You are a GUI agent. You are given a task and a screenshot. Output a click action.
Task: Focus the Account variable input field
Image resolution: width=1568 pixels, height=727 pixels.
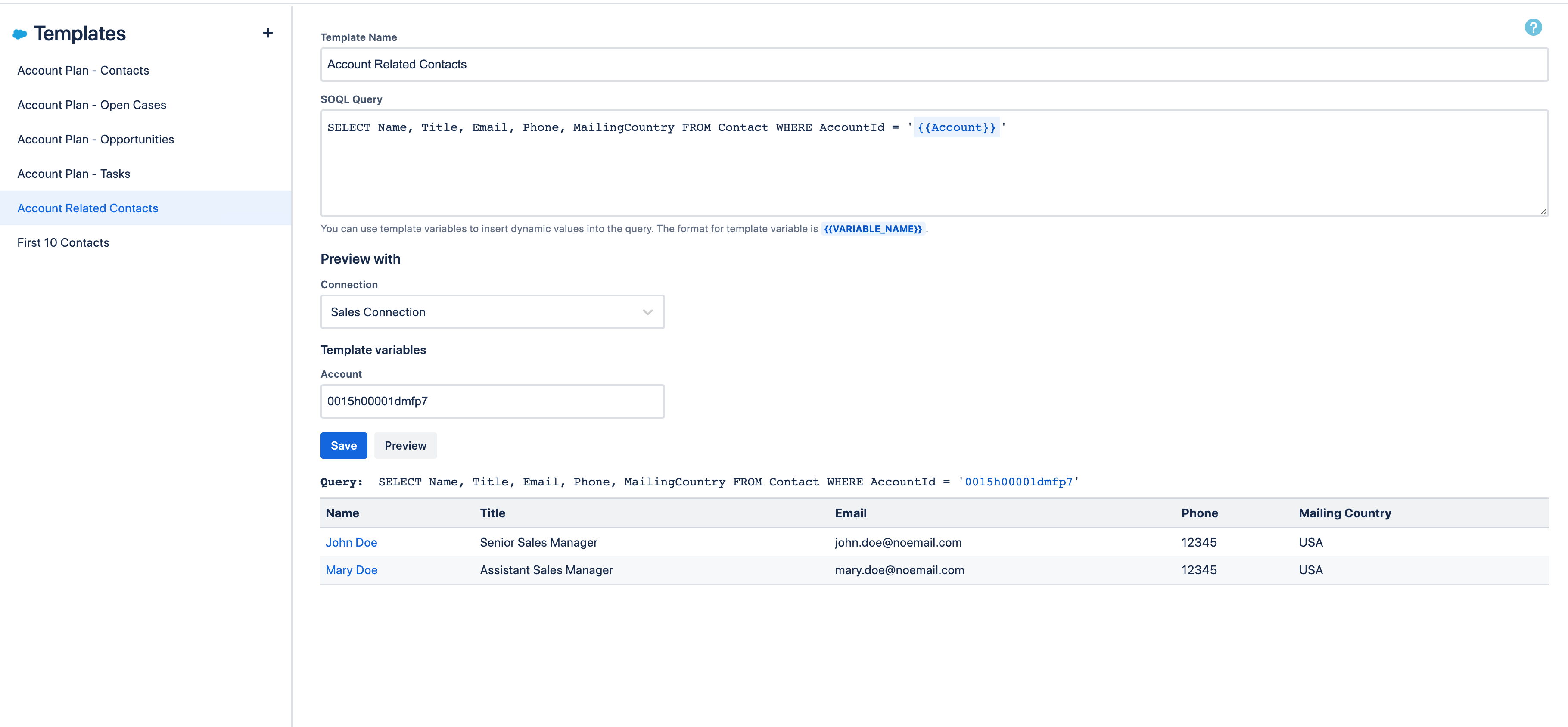click(492, 401)
